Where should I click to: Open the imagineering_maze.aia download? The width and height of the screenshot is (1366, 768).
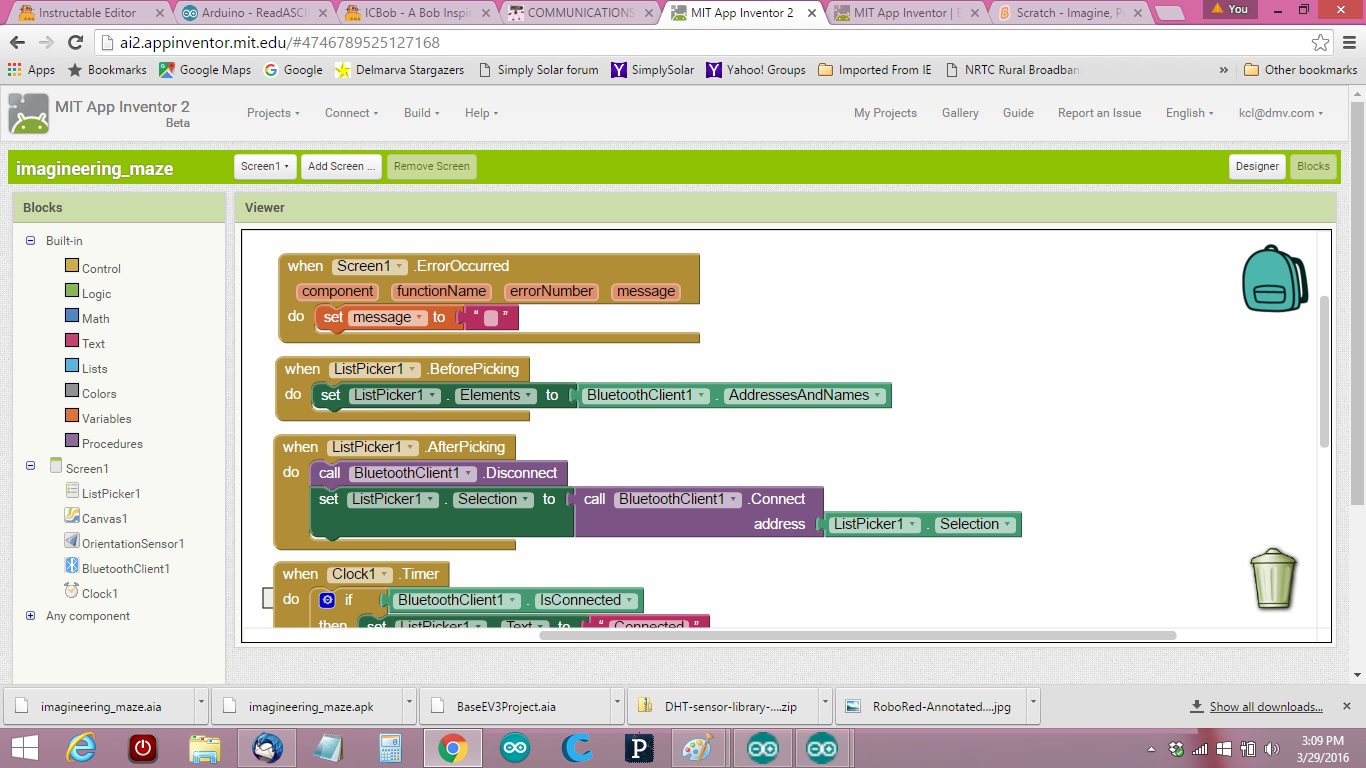101,706
